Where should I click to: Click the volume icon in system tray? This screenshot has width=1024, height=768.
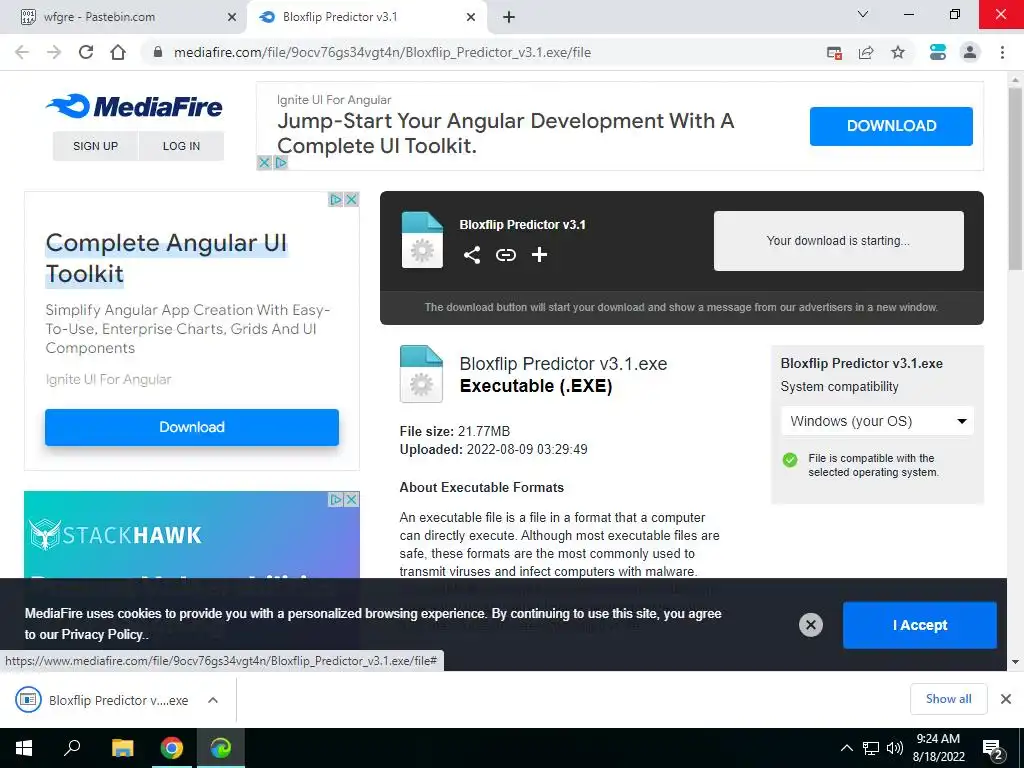895,748
